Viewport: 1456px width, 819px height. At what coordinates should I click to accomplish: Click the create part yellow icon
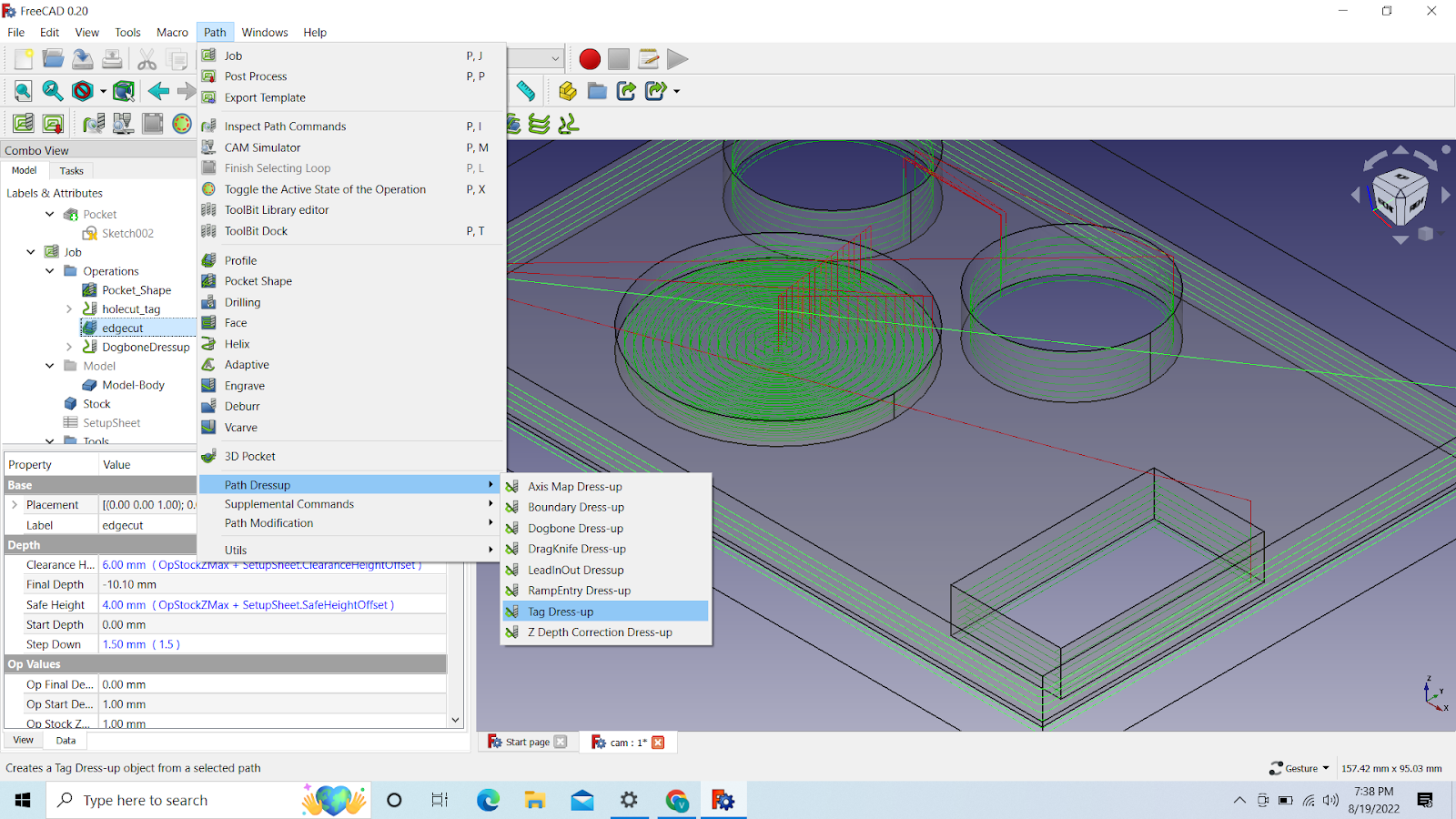pos(568,91)
